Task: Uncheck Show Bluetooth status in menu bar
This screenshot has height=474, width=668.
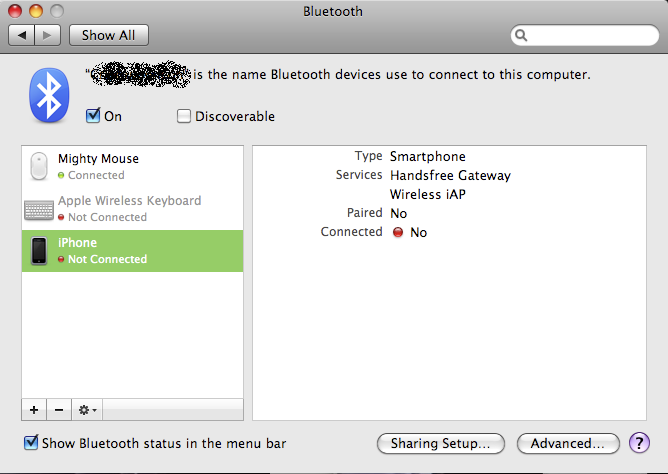Action: pyautogui.click(x=31, y=442)
